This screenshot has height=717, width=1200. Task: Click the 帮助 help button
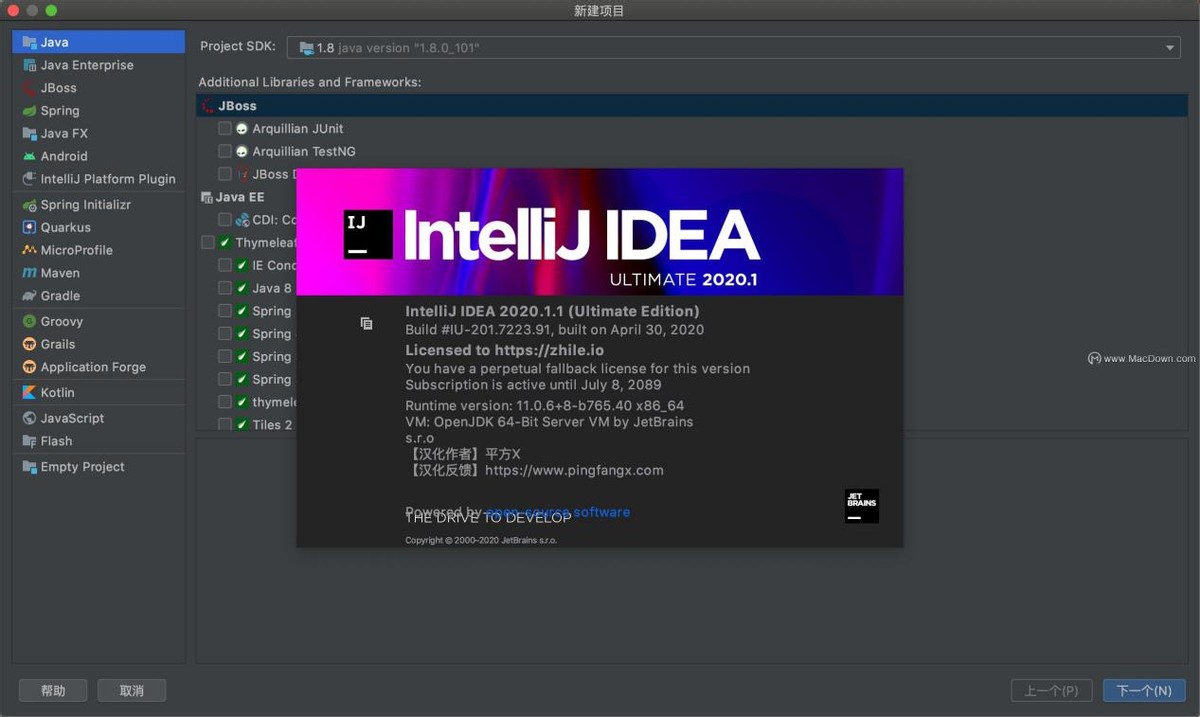pos(53,691)
